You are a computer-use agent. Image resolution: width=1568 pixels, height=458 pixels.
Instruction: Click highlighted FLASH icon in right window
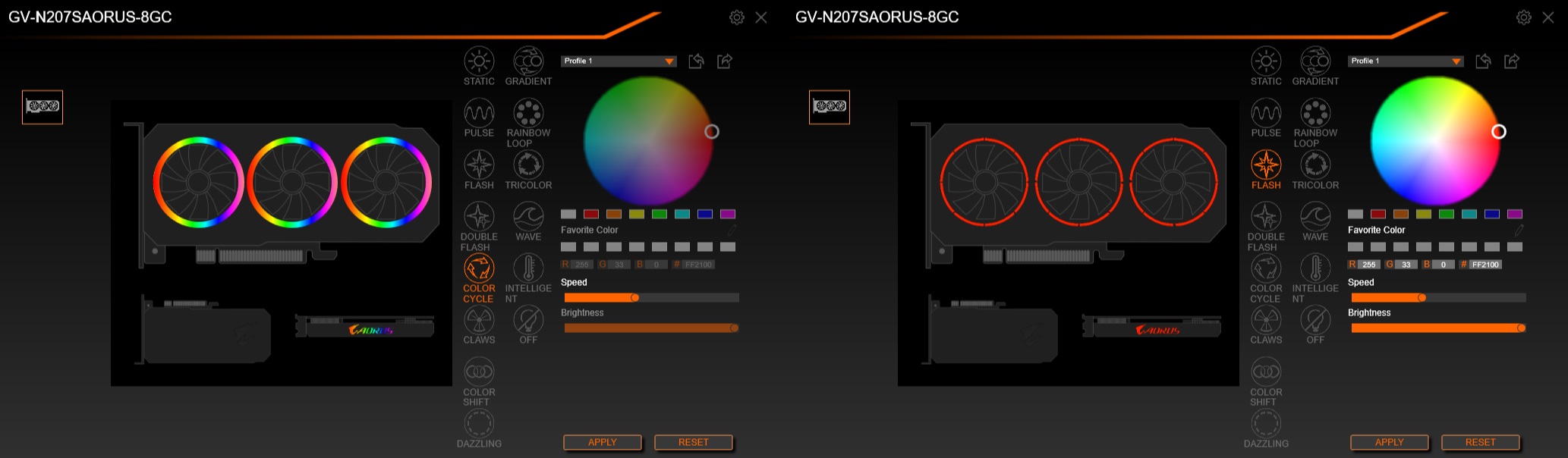click(1266, 165)
